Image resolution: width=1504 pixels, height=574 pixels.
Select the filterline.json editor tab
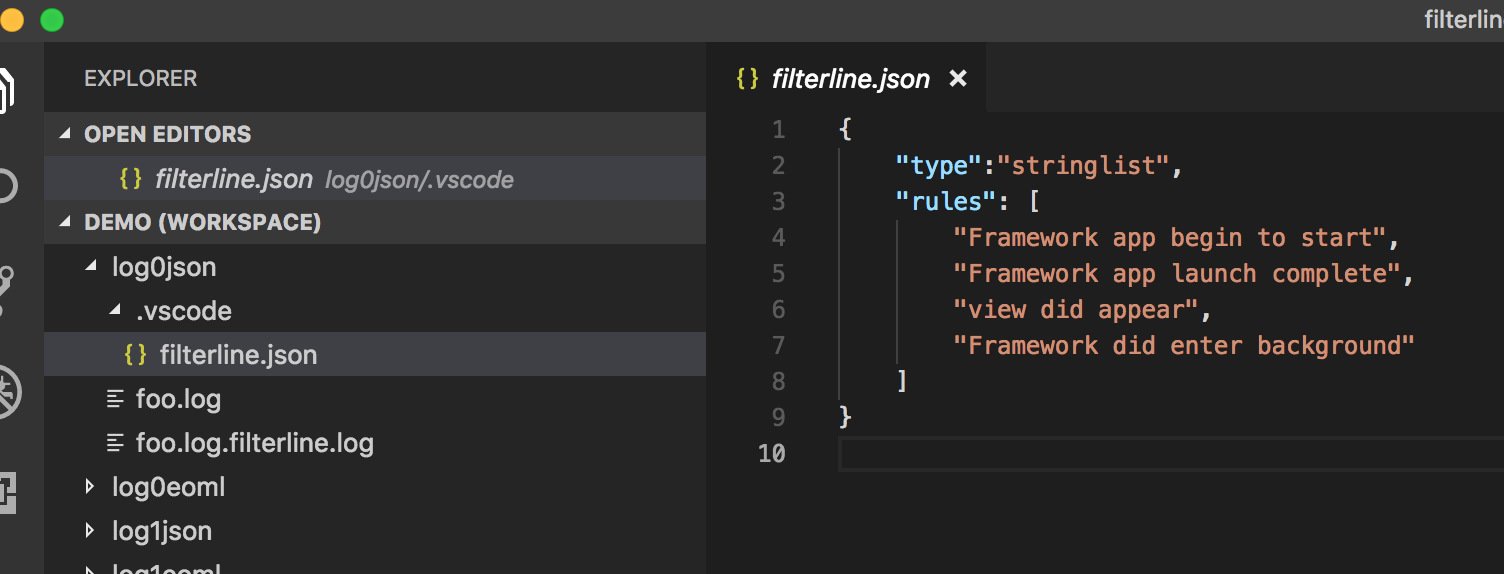[846, 78]
